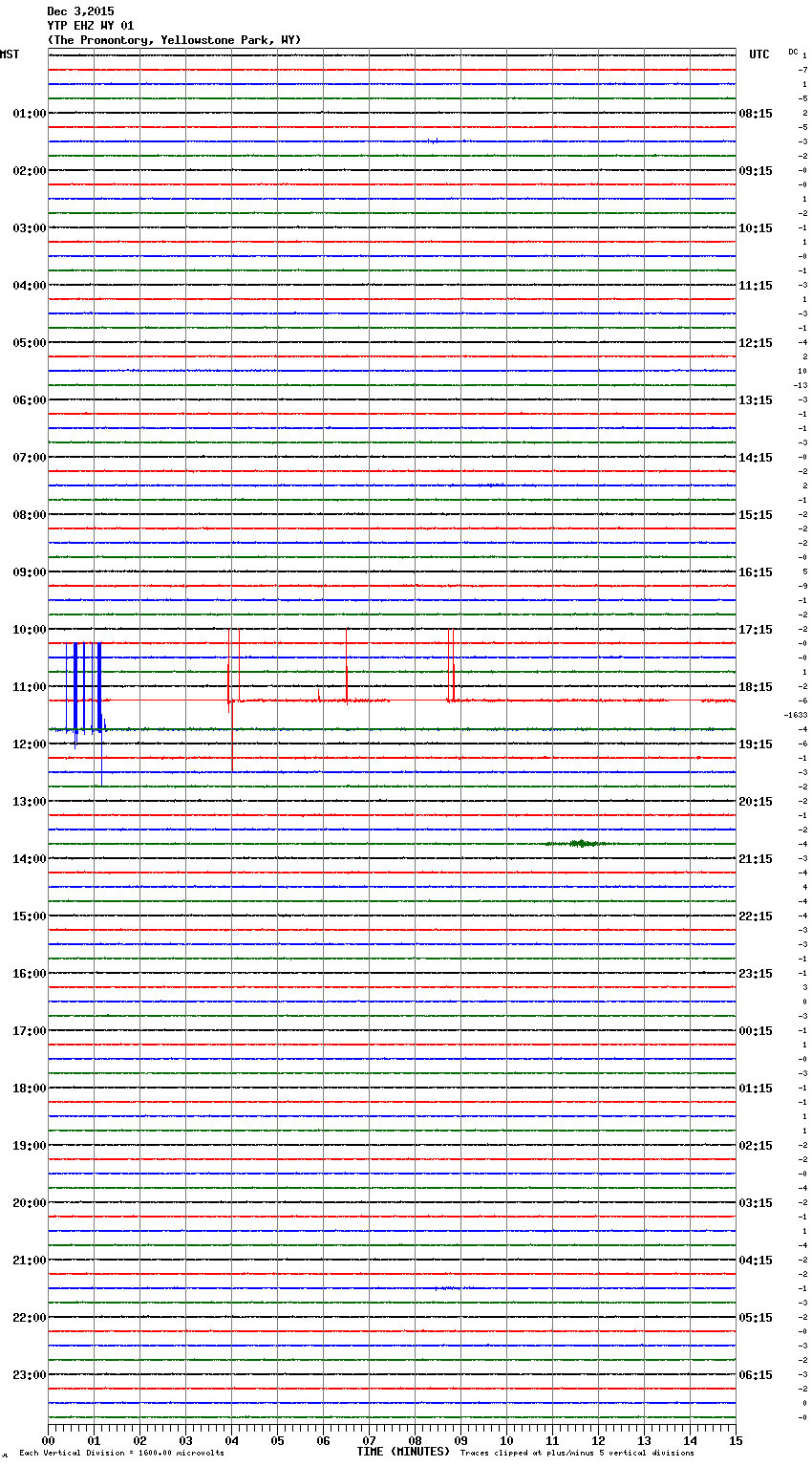This screenshot has width=812, height=1466.
Task: Click the '19:15' UTC time label
Action: point(756,744)
